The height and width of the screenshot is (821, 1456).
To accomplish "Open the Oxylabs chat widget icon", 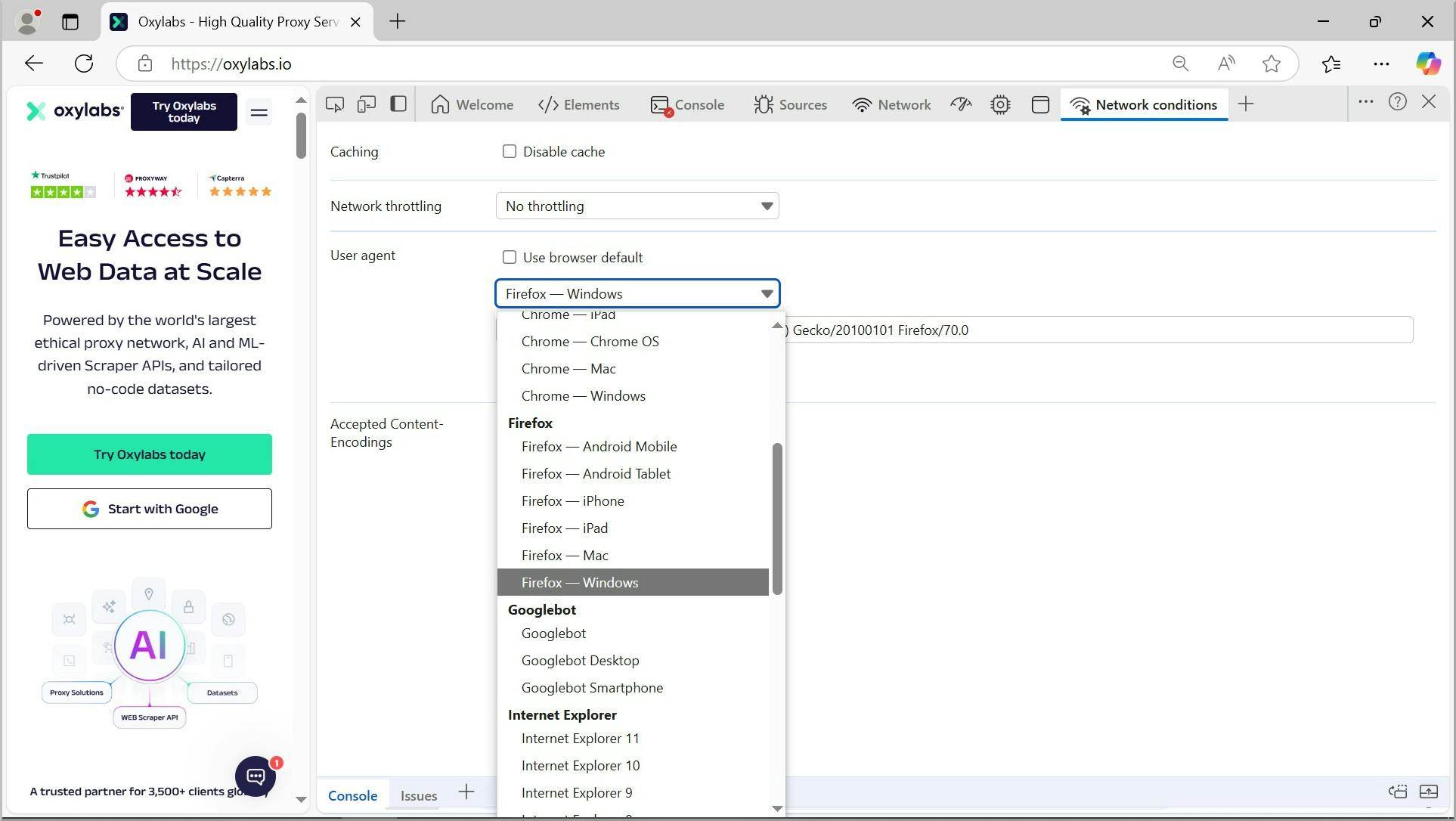I will (256, 776).
